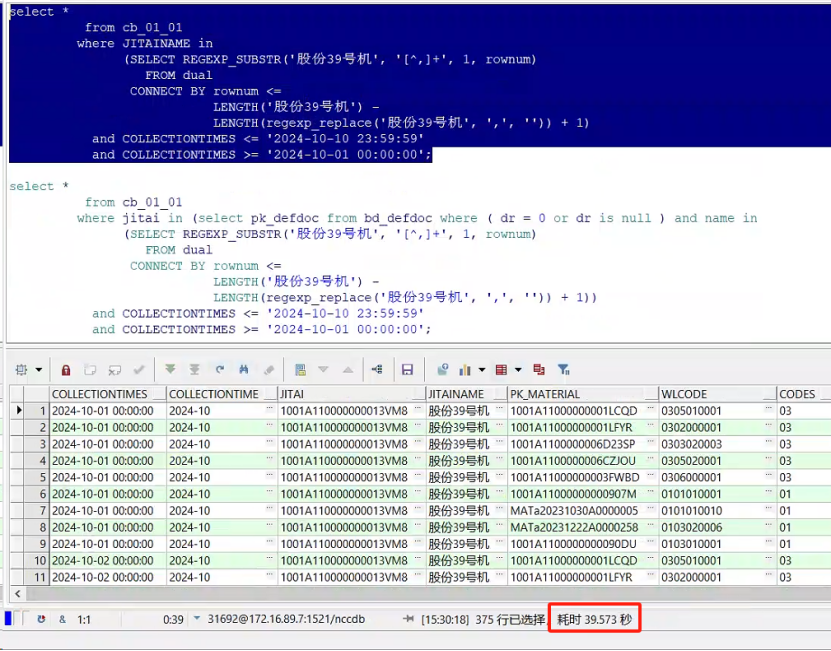Click the pin icon in status bar

[408, 619]
